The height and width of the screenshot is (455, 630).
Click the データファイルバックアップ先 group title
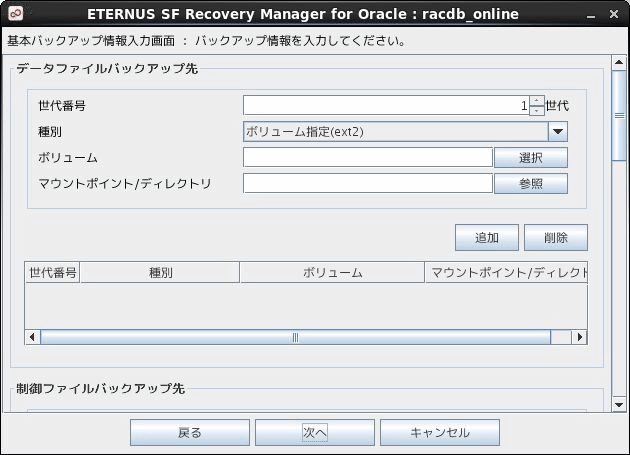[107, 68]
